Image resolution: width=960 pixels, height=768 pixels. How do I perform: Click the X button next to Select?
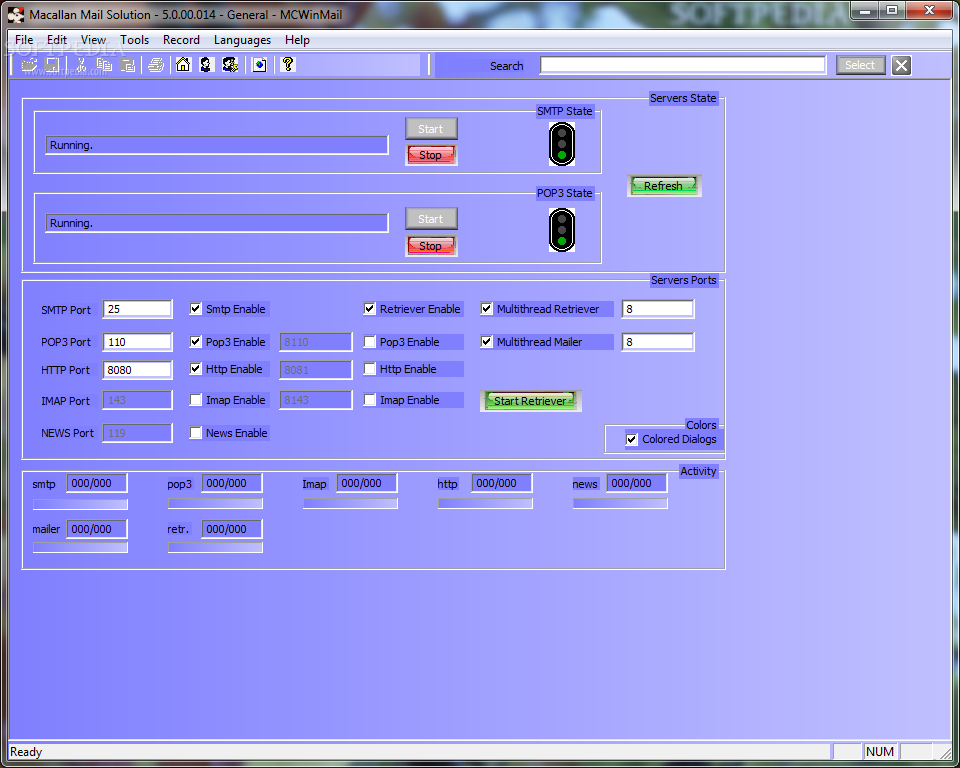click(x=901, y=66)
